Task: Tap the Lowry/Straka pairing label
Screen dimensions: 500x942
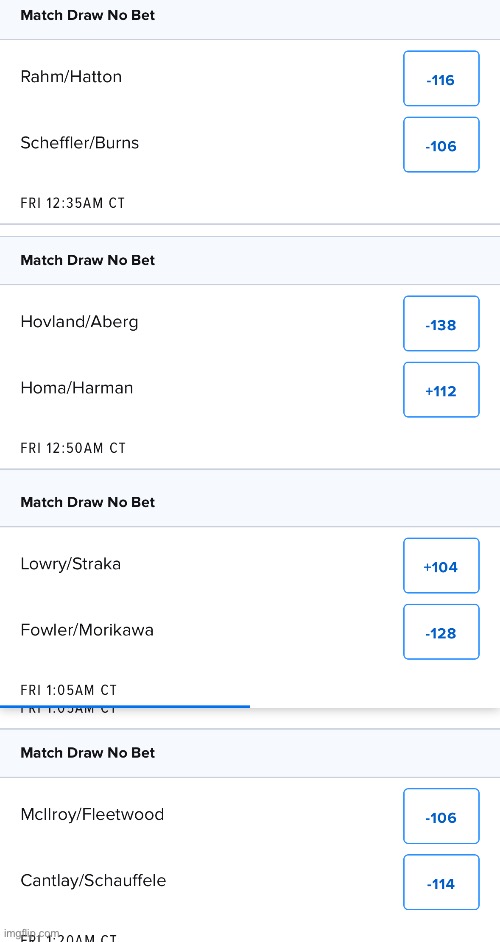Action: (x=70, y=564)
